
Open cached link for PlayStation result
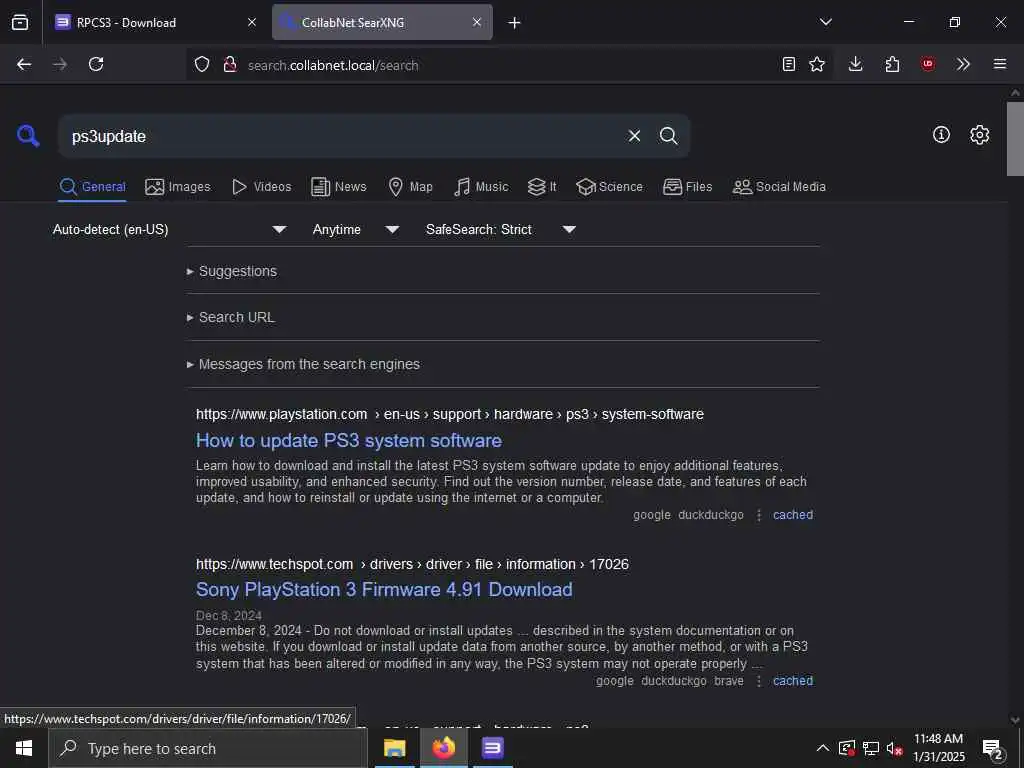click(793, 515)
